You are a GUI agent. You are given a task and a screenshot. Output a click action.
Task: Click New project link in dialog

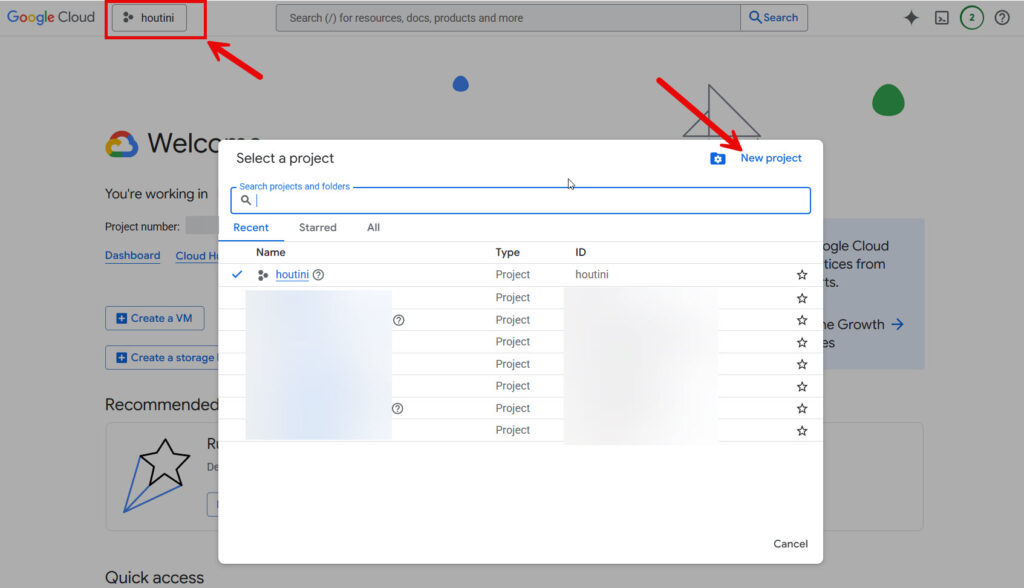click(771, 158)
